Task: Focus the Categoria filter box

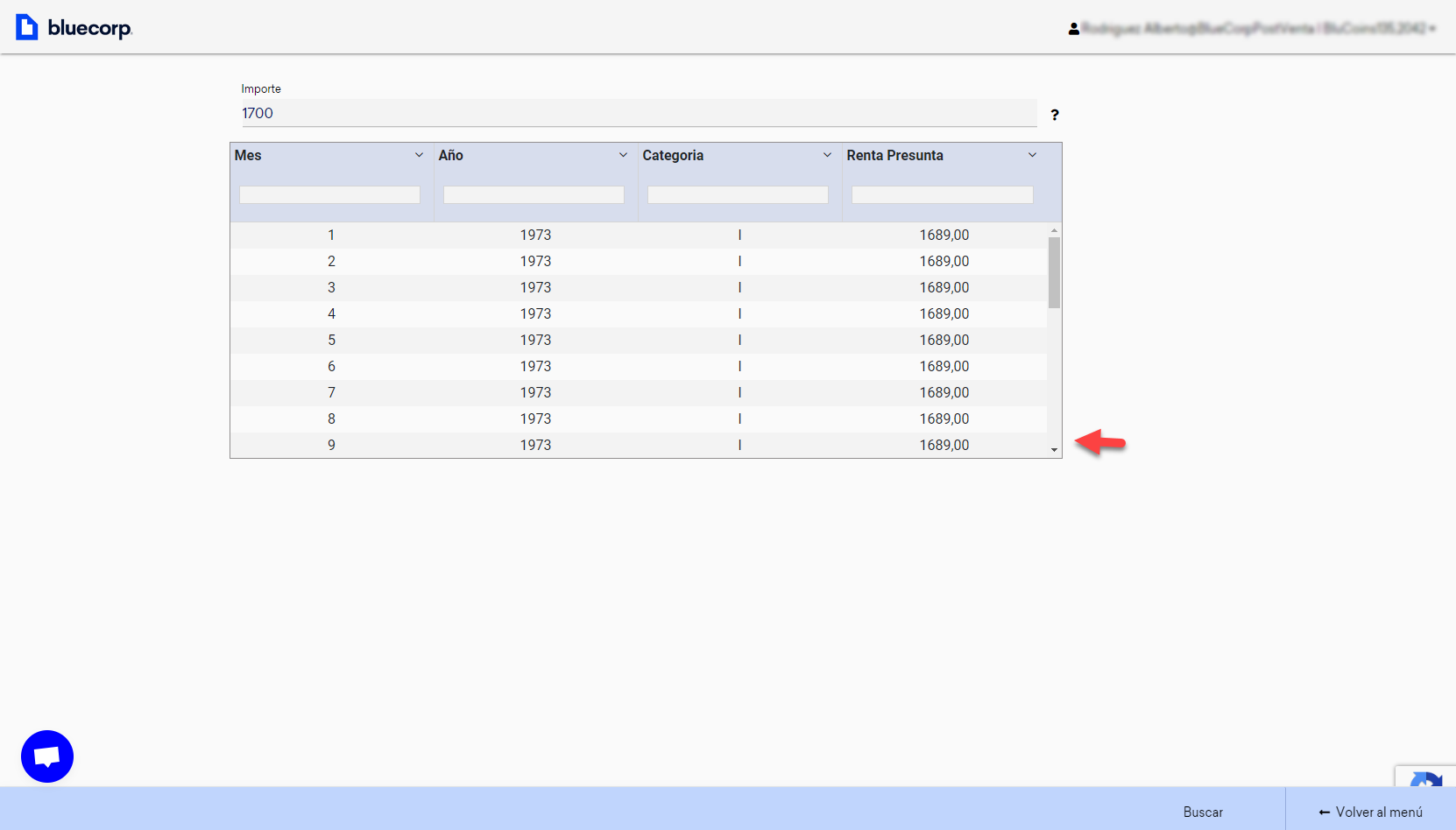Action: 738,194
